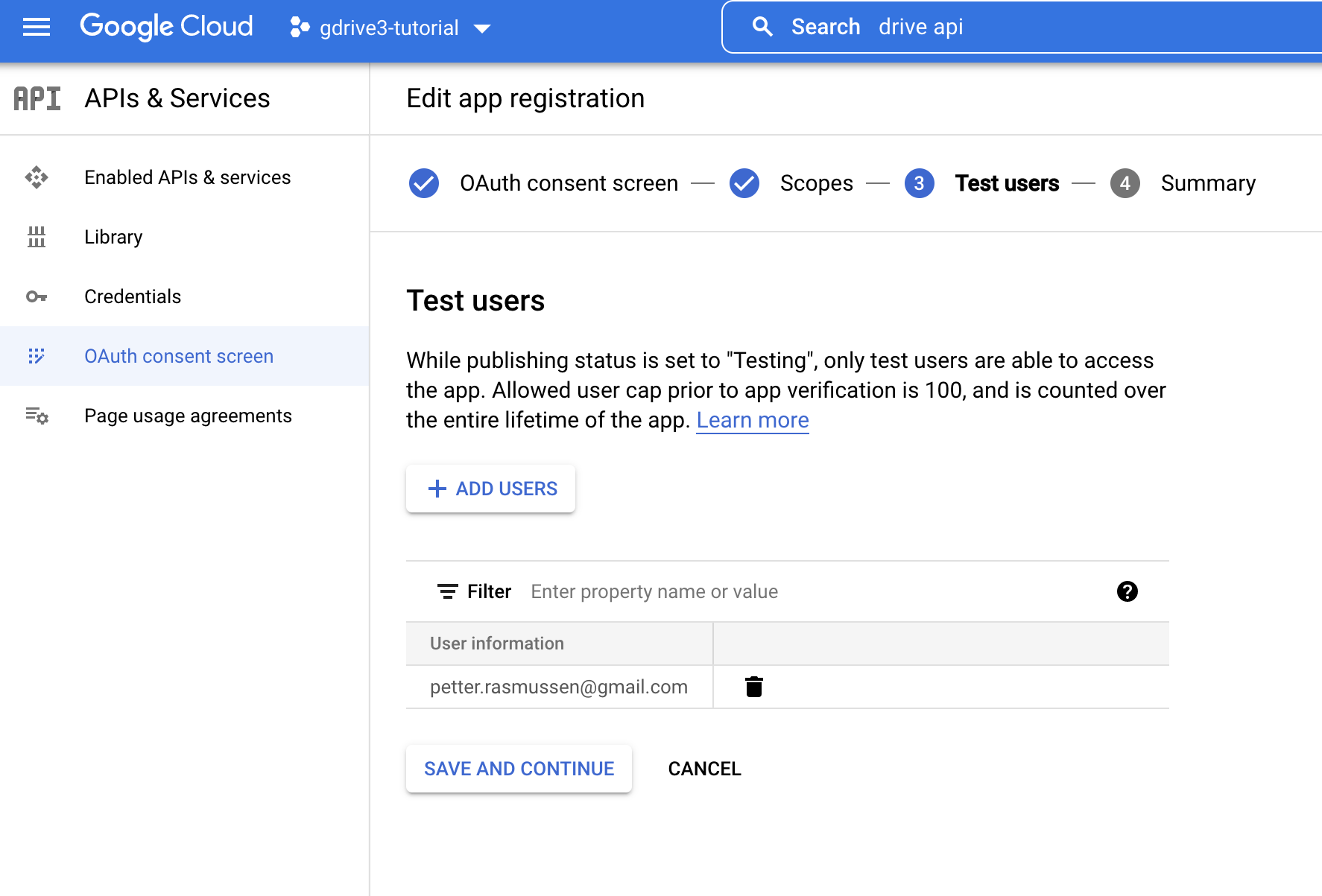
Task: Click the APIs & Services sidebar heading
Action: coord(177,98)
